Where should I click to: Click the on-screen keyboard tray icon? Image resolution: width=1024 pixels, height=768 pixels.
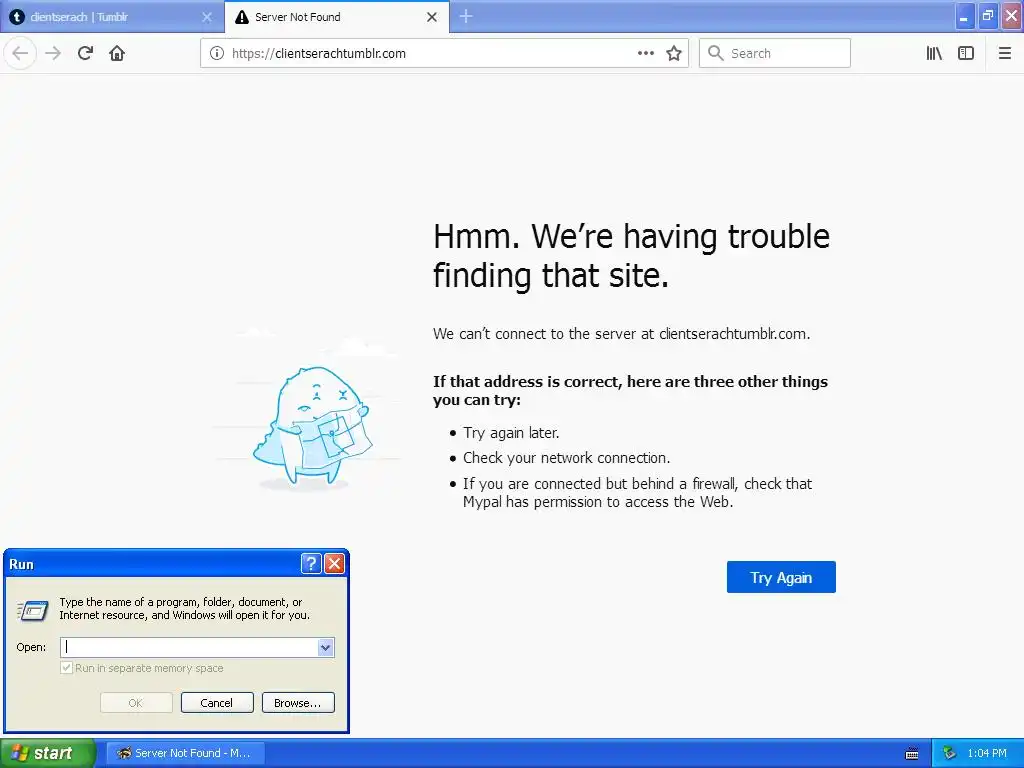point(912,754)
